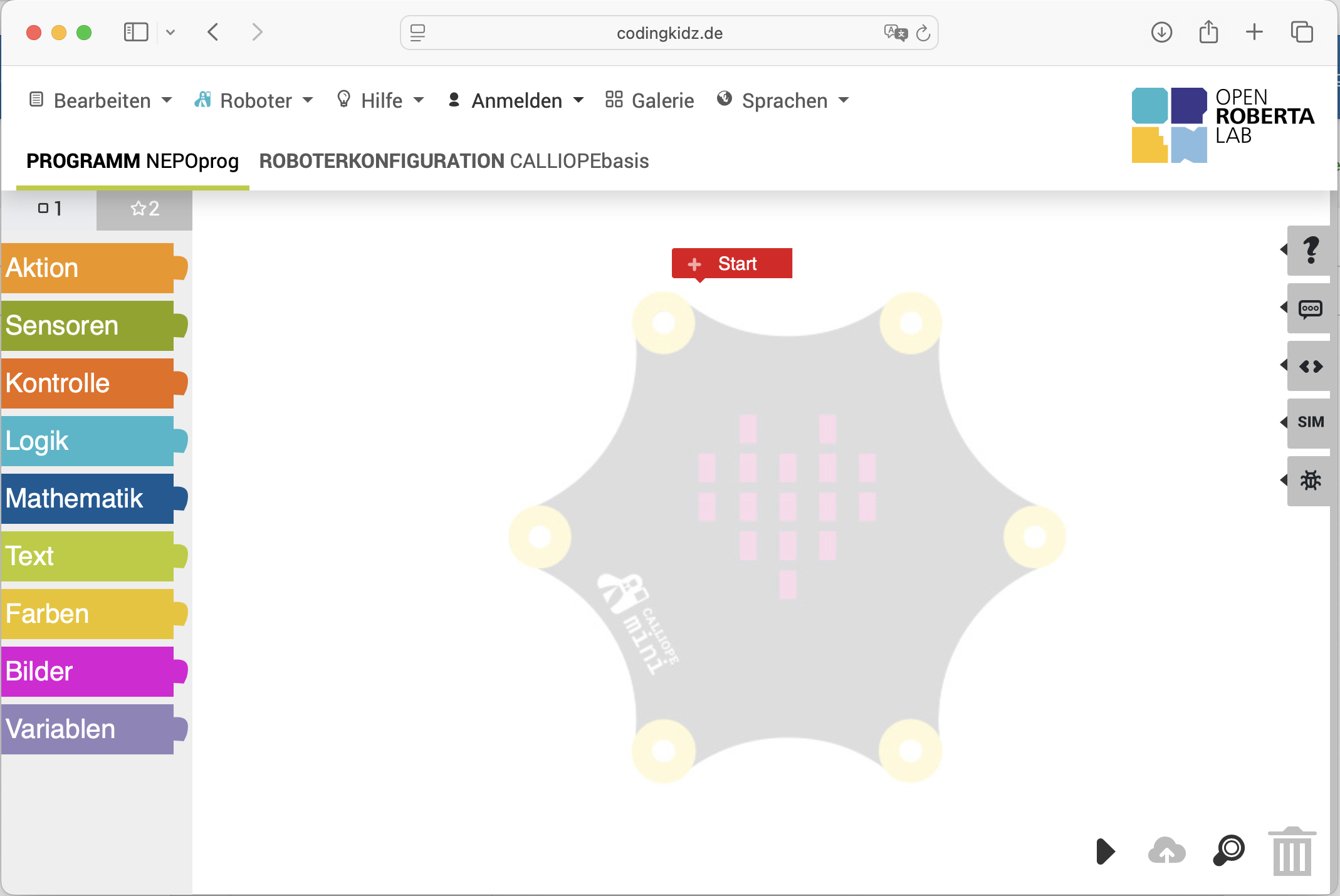Go back to previous page

click(213, 32)
